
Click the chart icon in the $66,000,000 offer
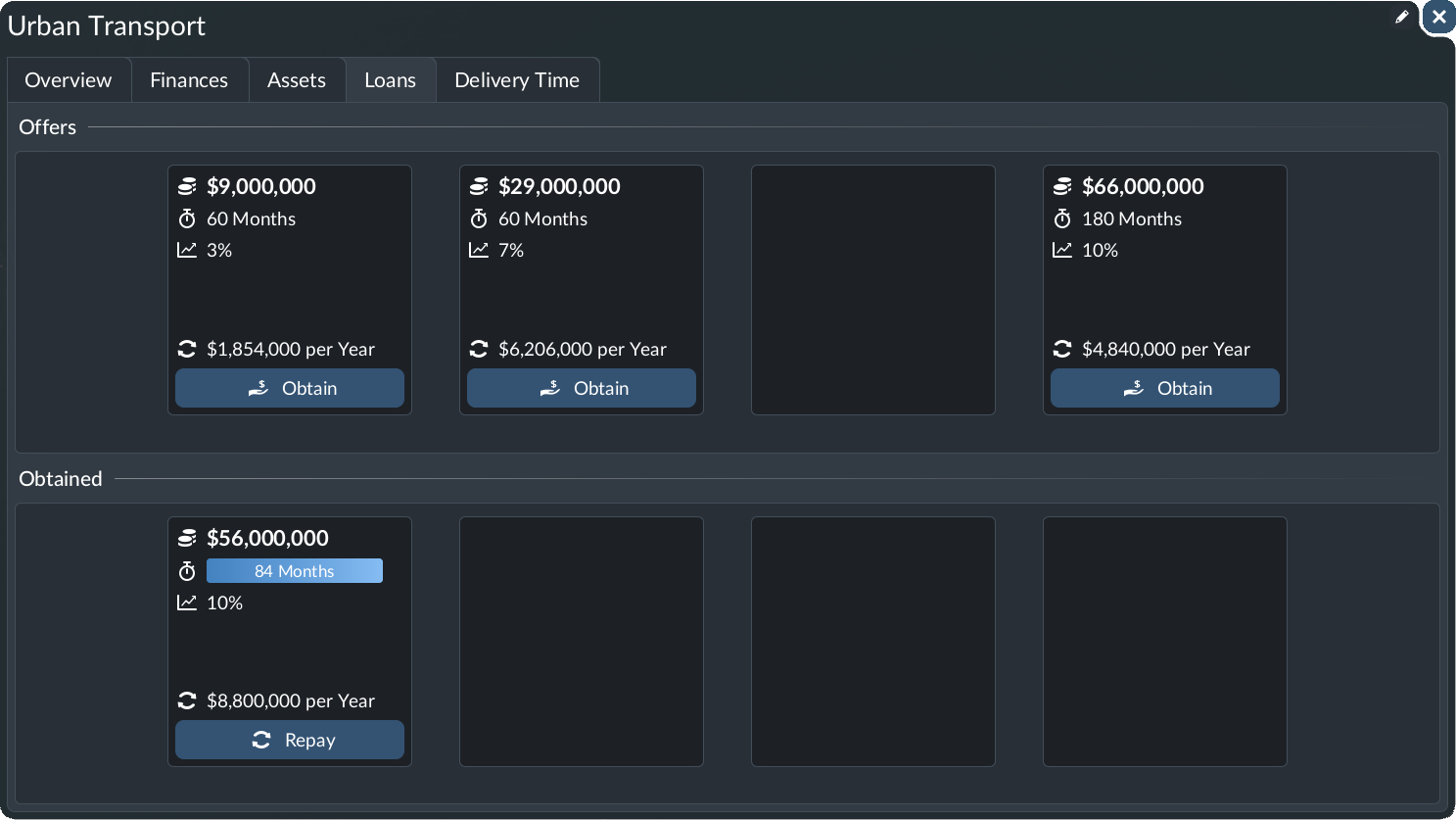tap(1062, 250)
